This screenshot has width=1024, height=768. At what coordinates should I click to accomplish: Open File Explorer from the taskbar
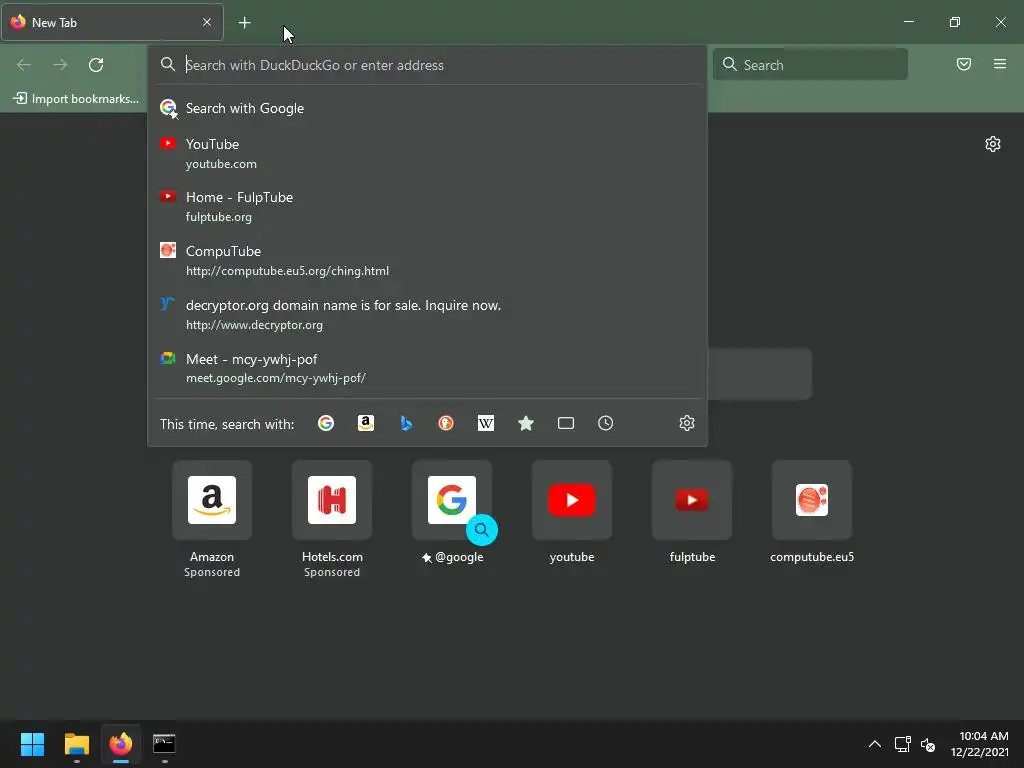[77, 744]
